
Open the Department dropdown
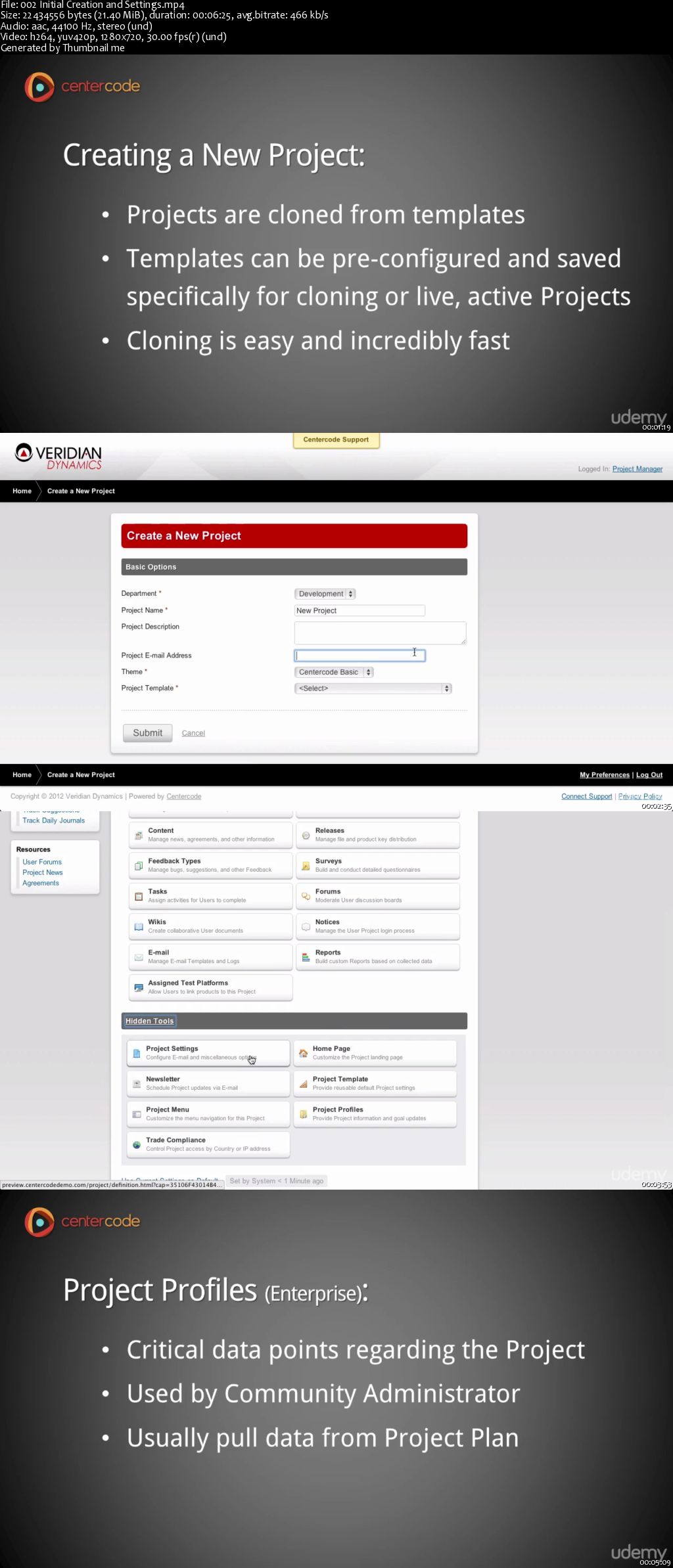(325, 594)
